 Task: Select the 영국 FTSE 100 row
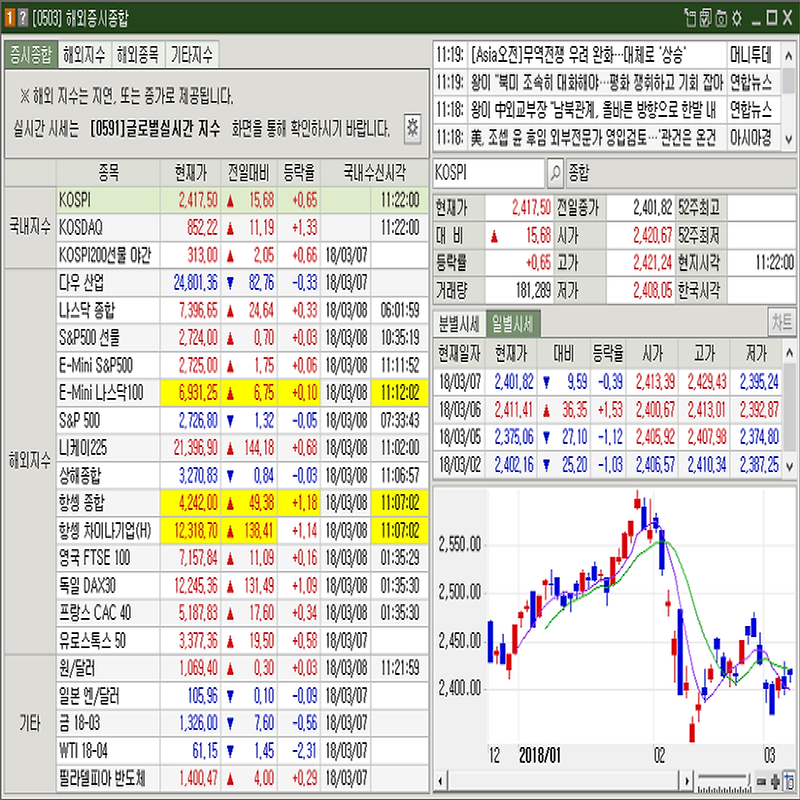pos(242,558)
